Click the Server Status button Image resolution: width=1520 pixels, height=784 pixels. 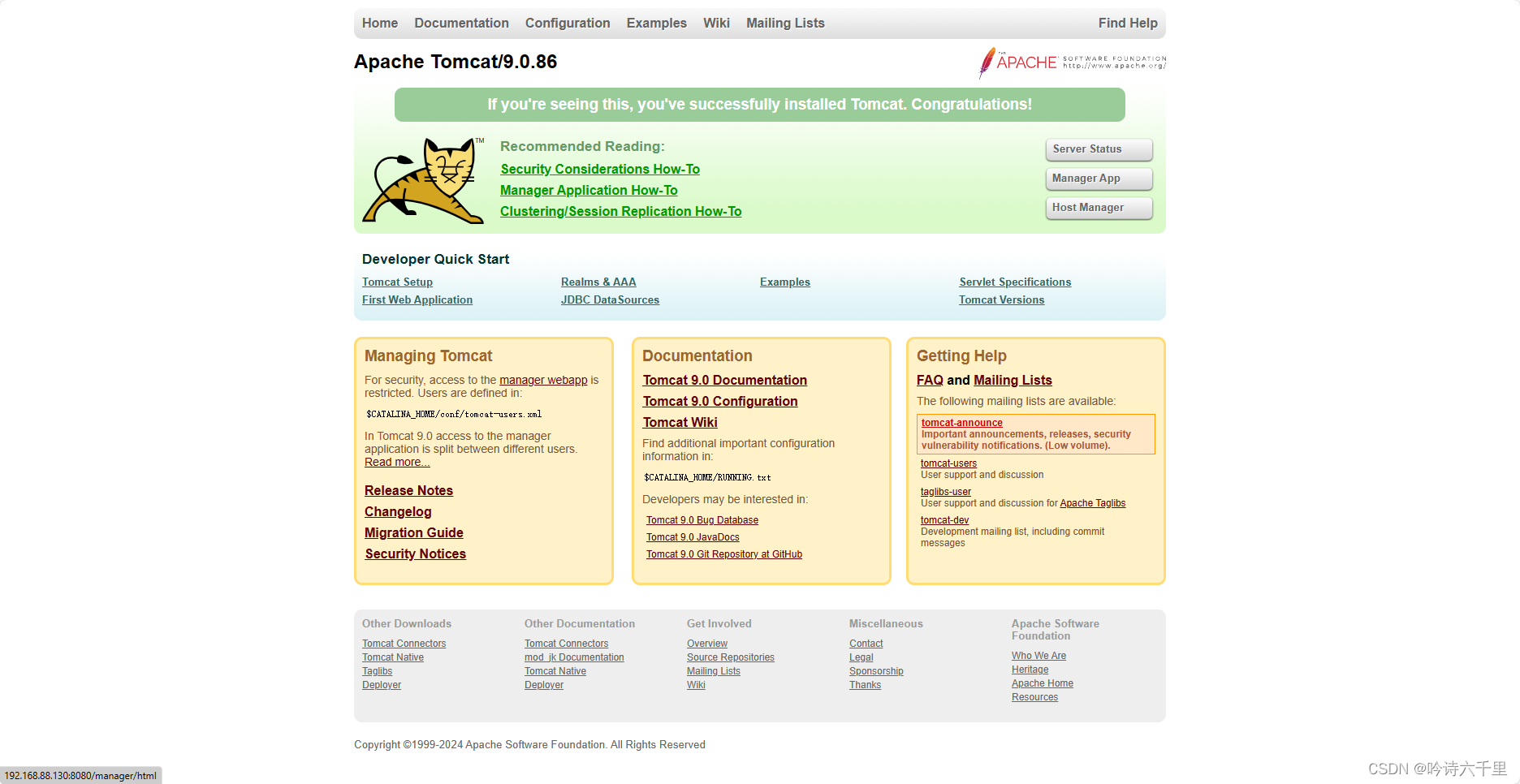(x=1099, y=149)
